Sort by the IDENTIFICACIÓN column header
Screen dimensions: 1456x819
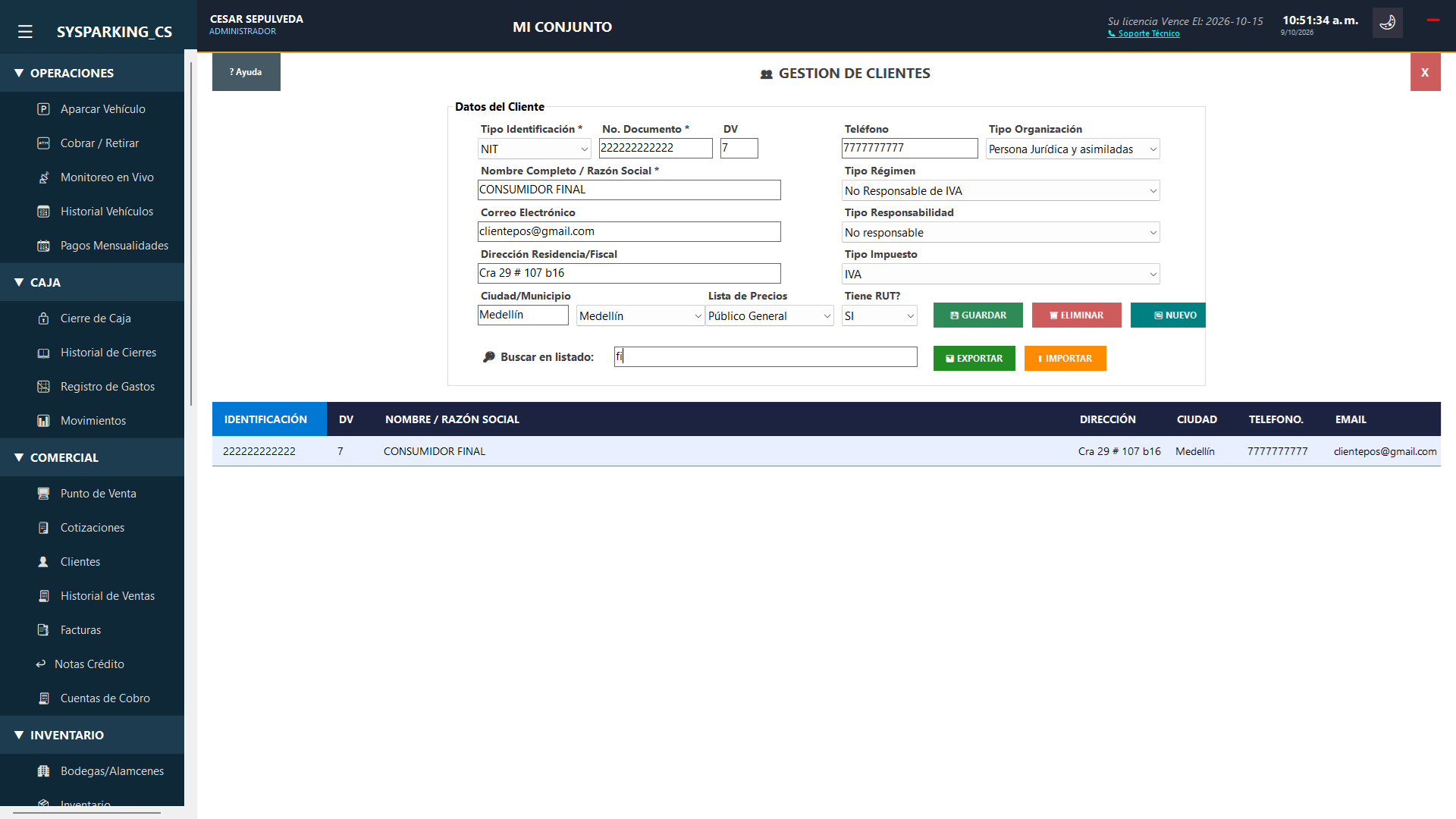coord(269,419)
